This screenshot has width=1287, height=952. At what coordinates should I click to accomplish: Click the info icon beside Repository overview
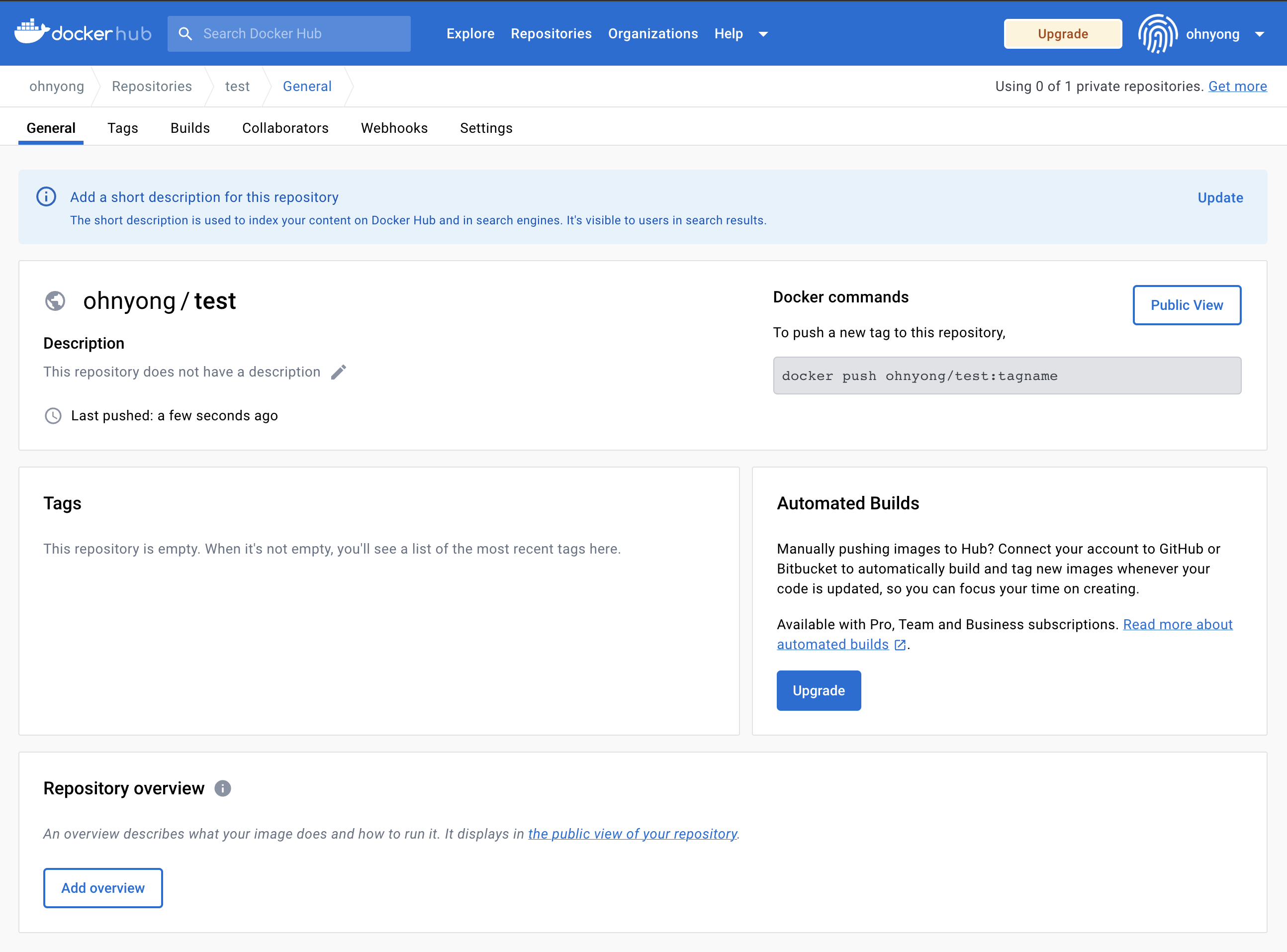(x=223, y=788)
